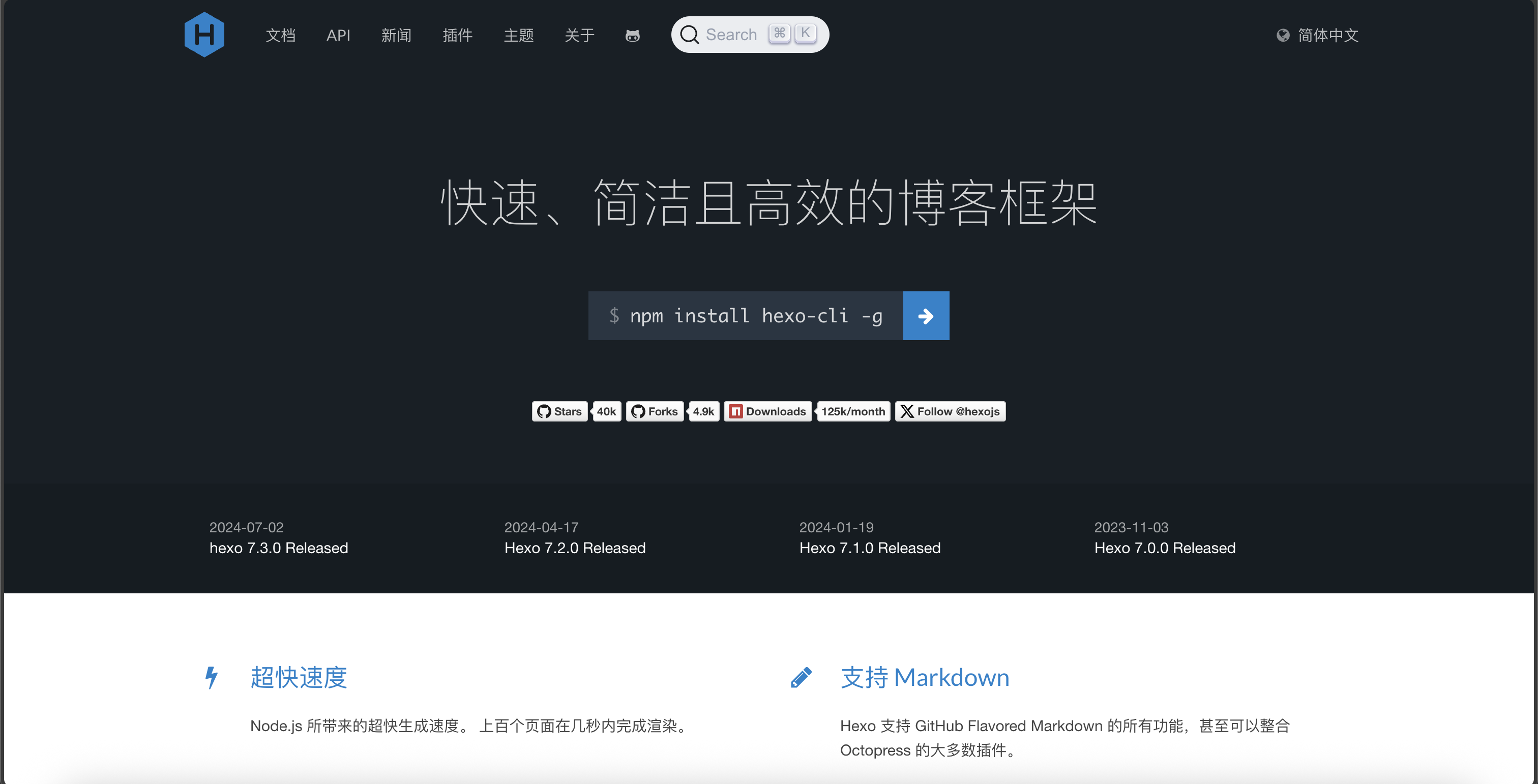Screen dimensions: 1538x784
Task: Click the GitHub icon in Stars badge
Action: tap(544, 411)
